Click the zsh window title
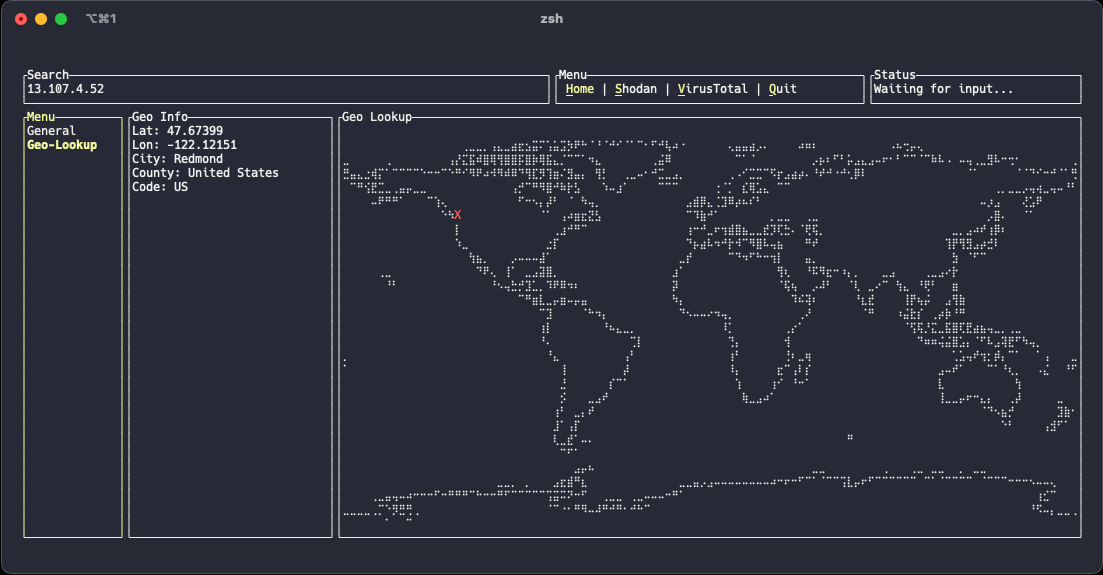The height and width of the screenshot is (575, 1103). coord(551,19)
